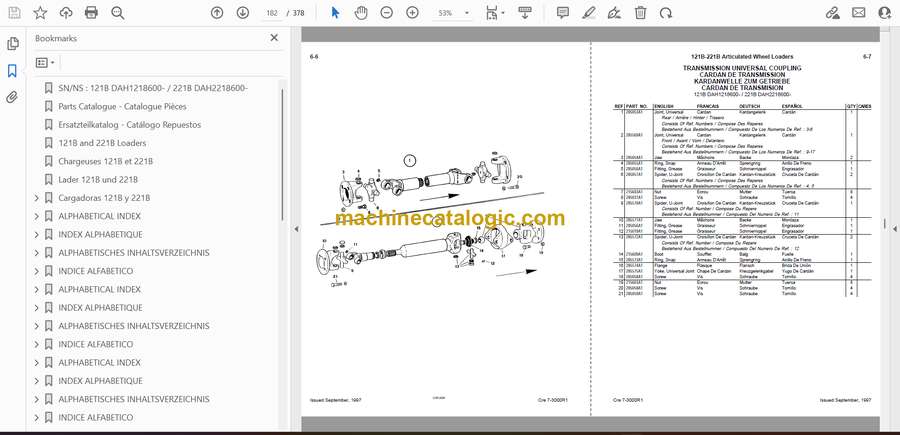Expand the Cargadoras 121B y 221B bookmark
900x435 pixels.
click(x=37, y=198)
